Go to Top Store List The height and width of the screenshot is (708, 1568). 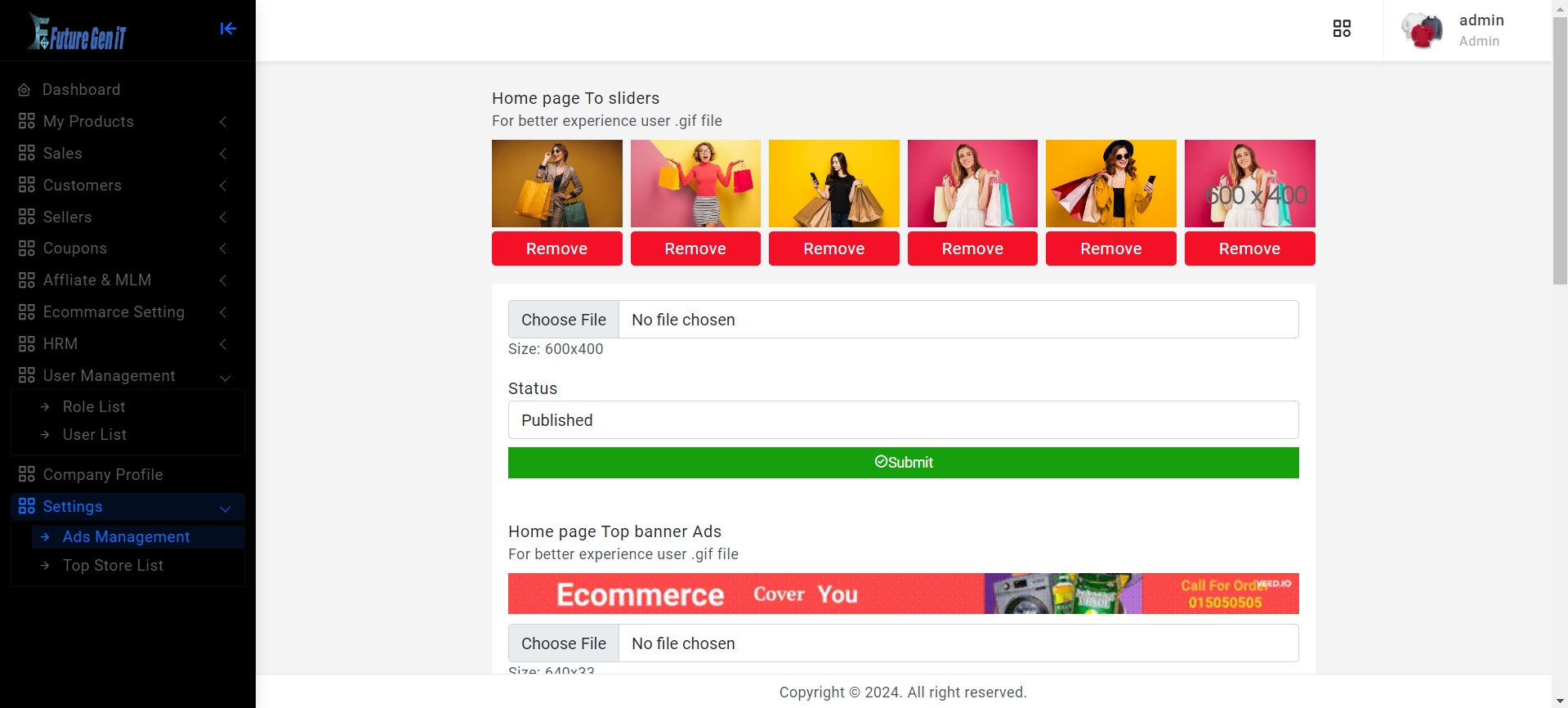[113, 566]
